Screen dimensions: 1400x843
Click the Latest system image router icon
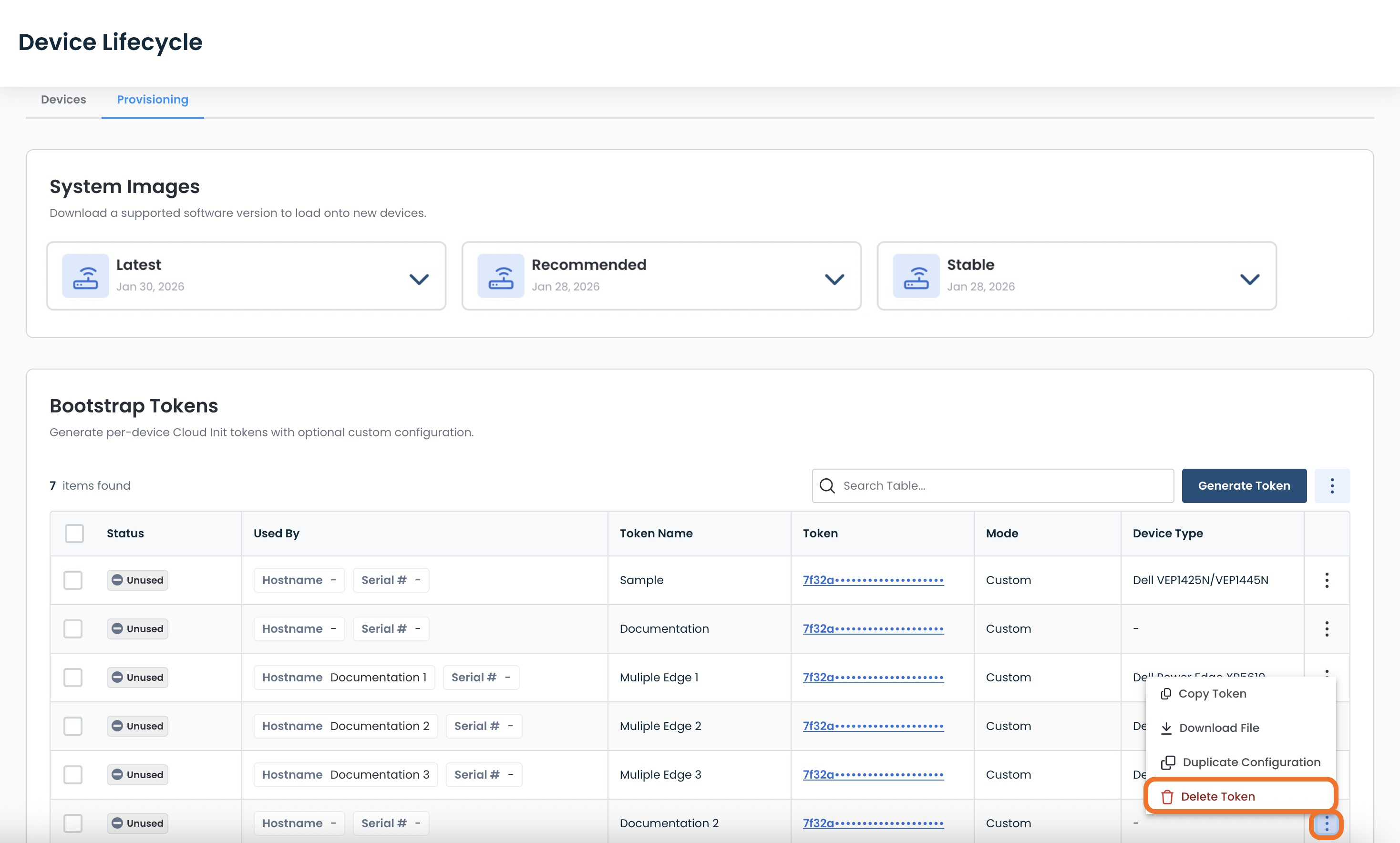[85, 276]
